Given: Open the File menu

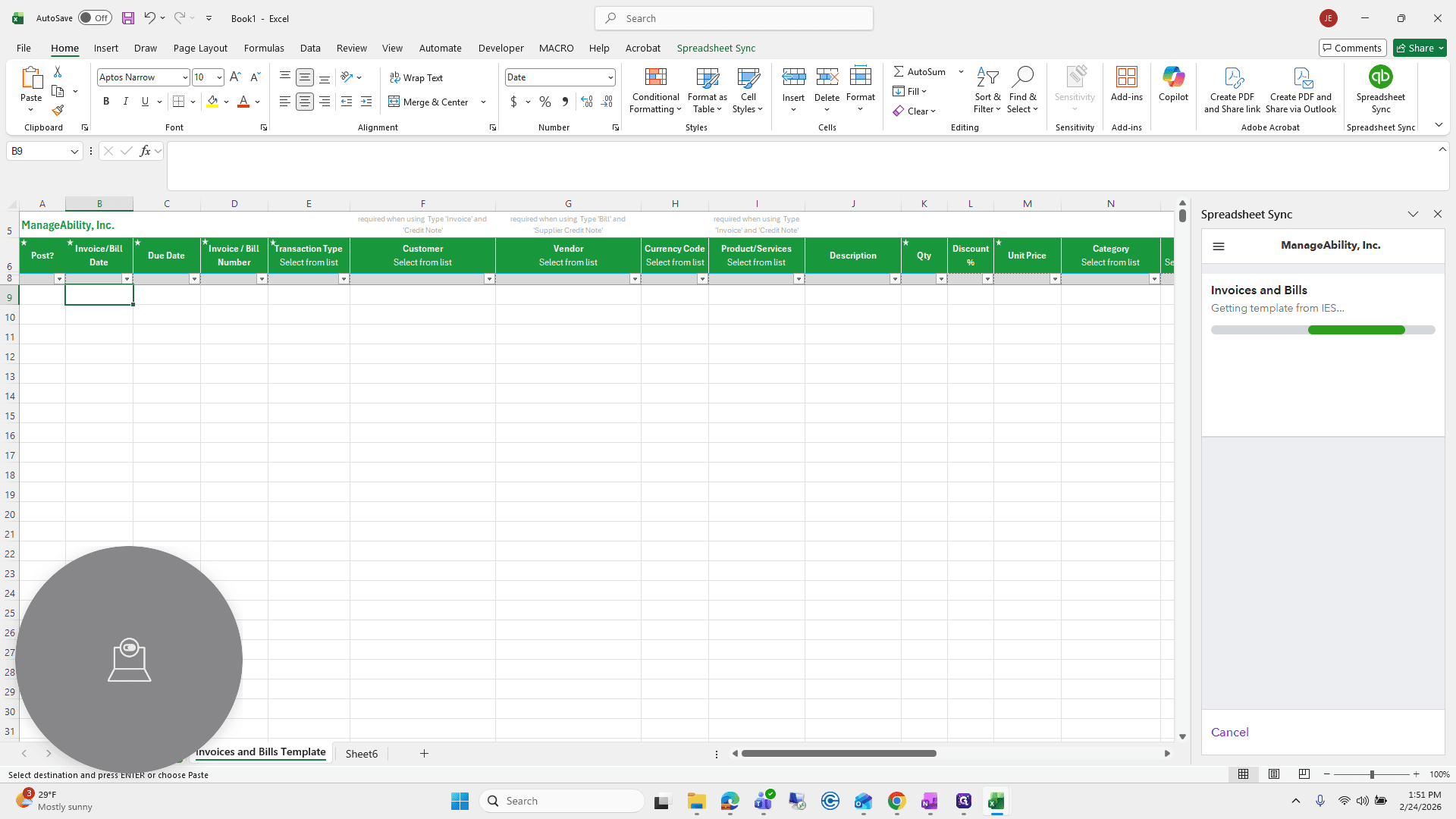Looking at the screenshot, I should [x=24, y=48].
